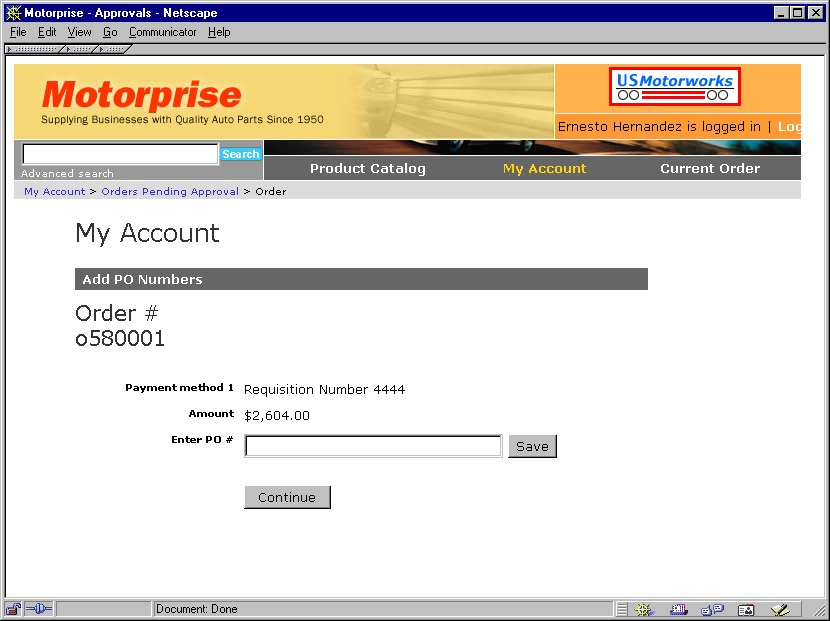This screenshot has width=830, height=621.
Task: Click the Log out link
Action: [x=789, y=127]
